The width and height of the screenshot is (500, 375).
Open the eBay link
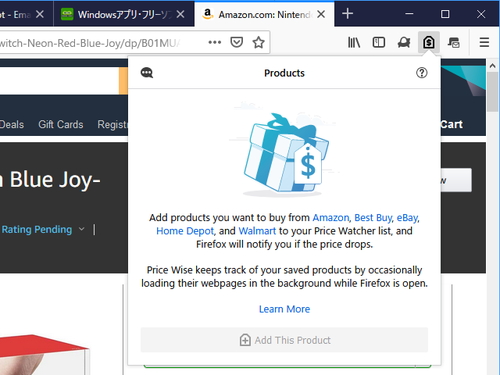coord(407,218)
